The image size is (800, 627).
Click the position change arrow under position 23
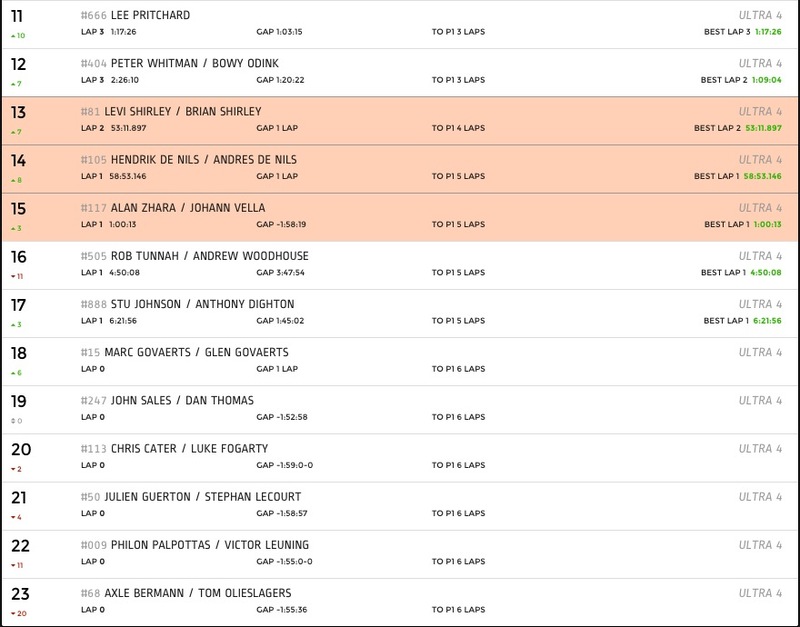point(13,612)
